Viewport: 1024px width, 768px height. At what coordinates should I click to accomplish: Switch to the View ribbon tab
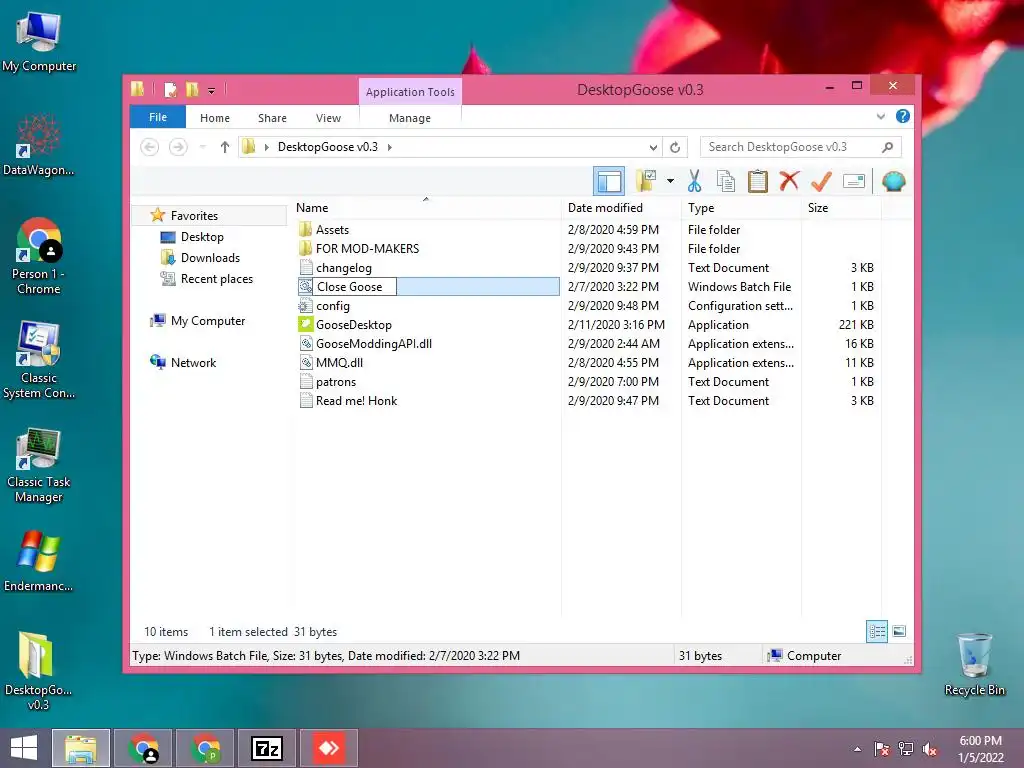pos(328,118)
